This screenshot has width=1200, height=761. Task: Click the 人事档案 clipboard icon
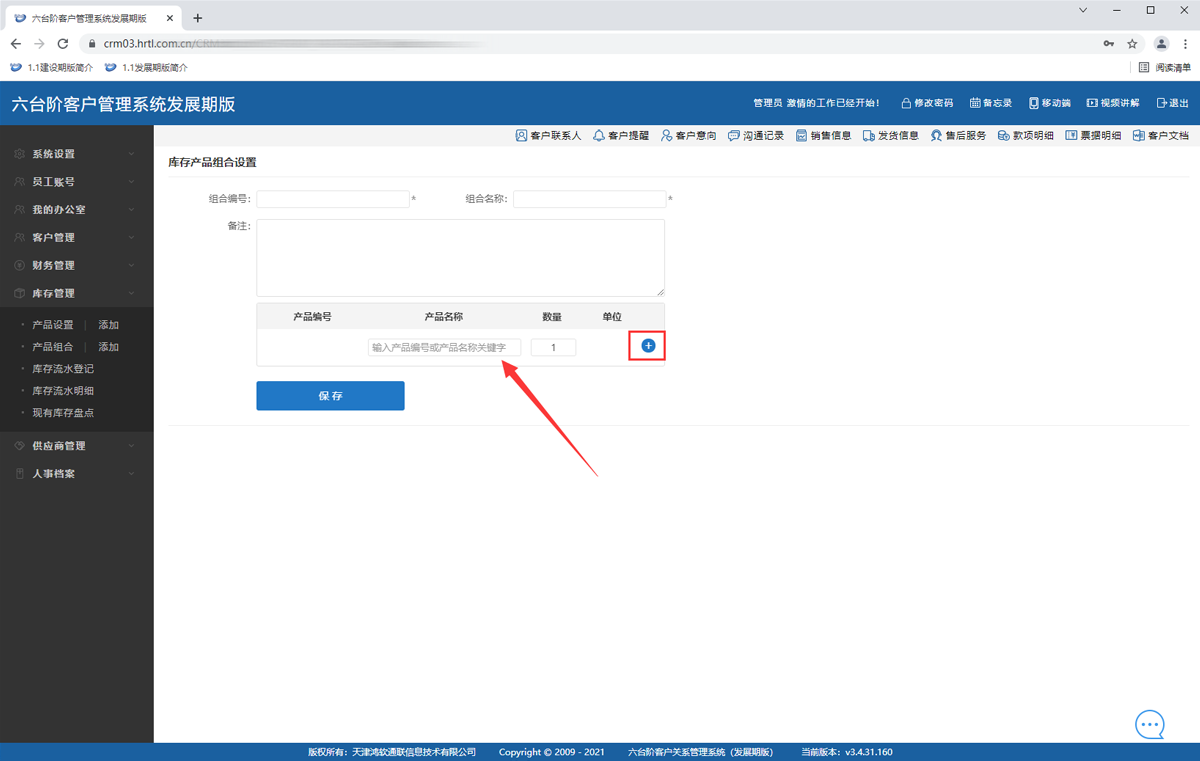[19, 474]
